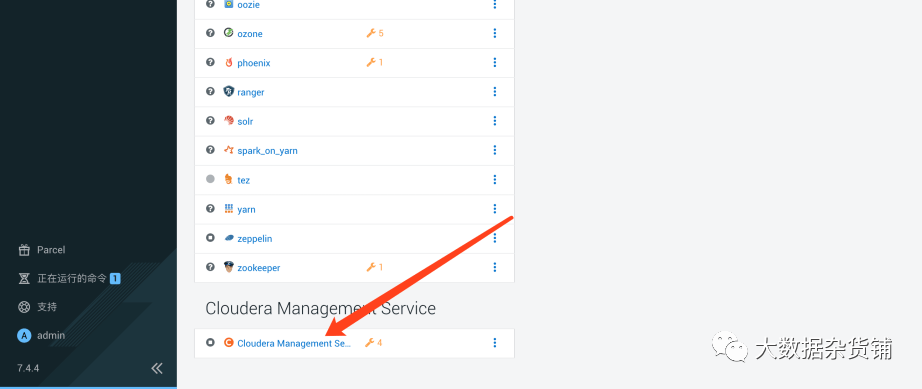Open actions menu for yarn
The height and width of the screenshot is (389, 922).
click(495, 209)
